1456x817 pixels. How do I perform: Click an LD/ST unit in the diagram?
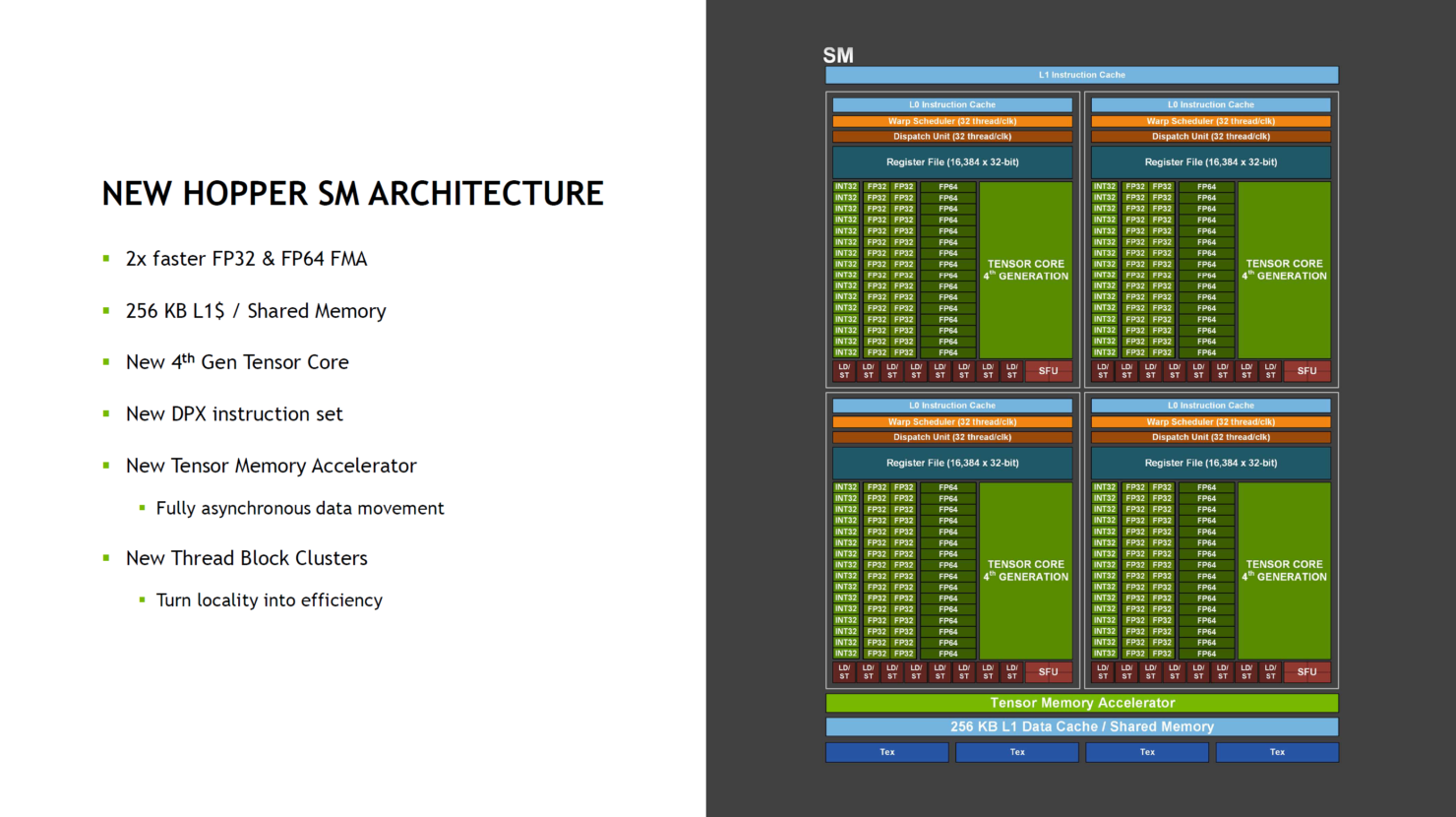(x=844, y=370)
